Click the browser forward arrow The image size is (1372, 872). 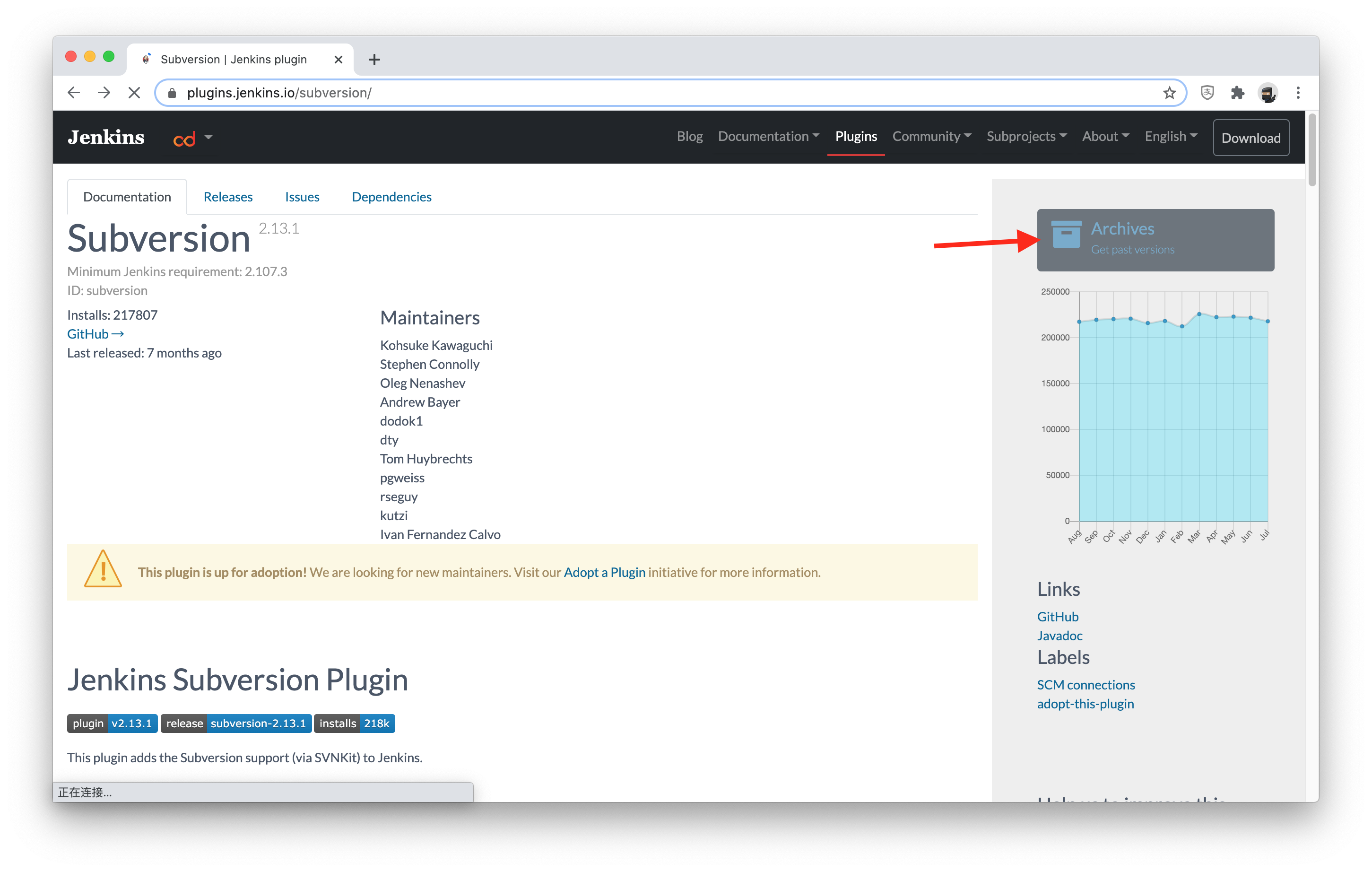pos(104,92)
